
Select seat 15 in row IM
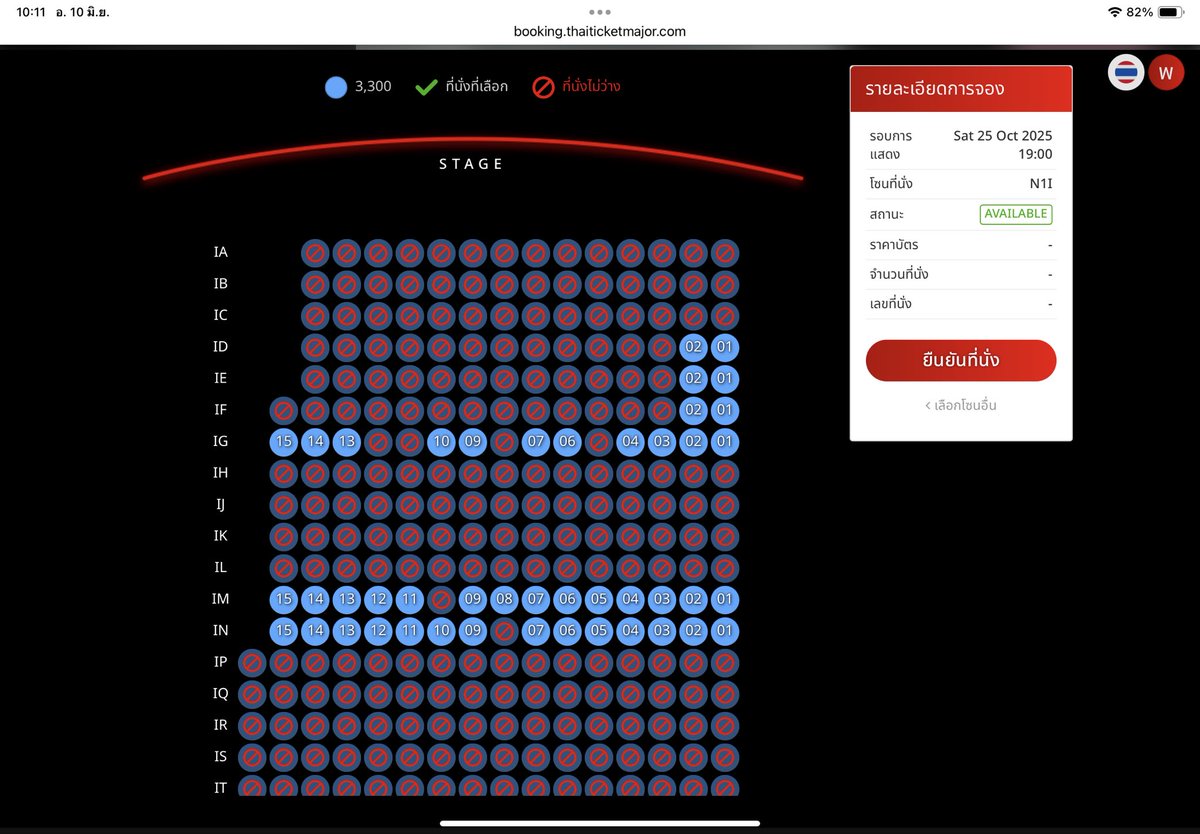coord(283,599)
